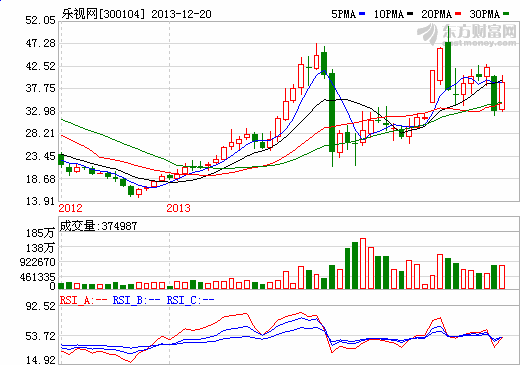The height and width of the screenshot is (365, 520).
Task: Click the 92.52 RSI axis label
Action: pos(41,306)
